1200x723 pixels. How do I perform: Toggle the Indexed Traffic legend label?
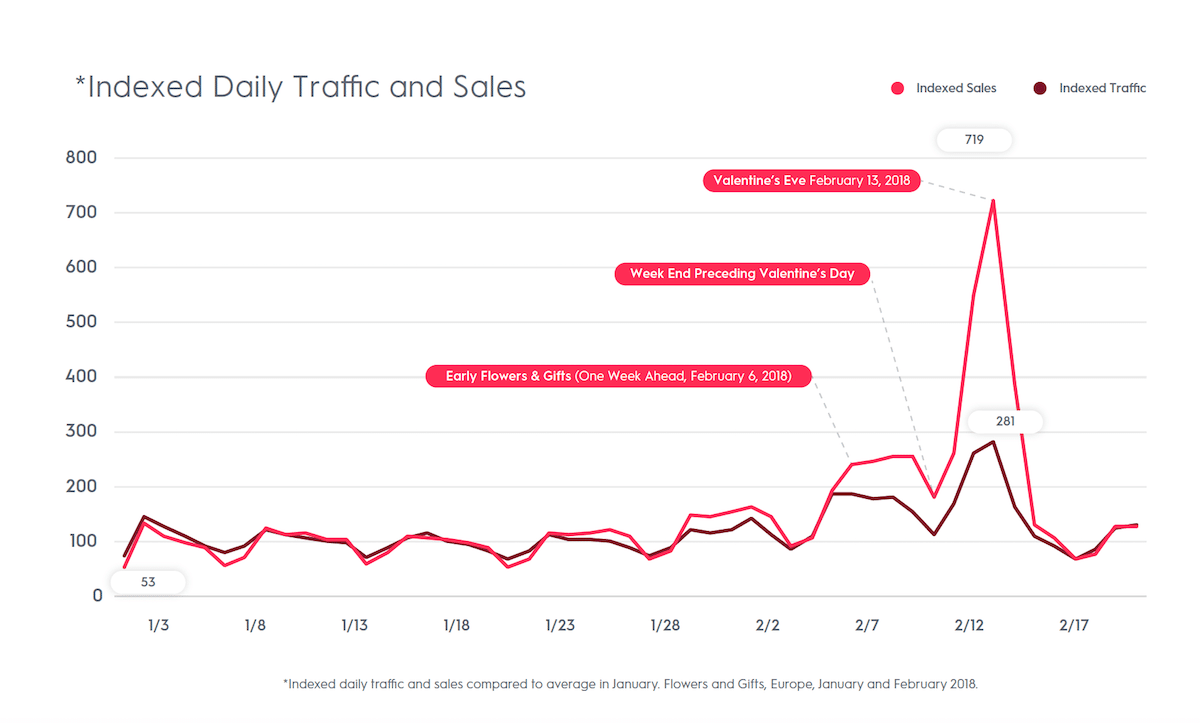1102,88
